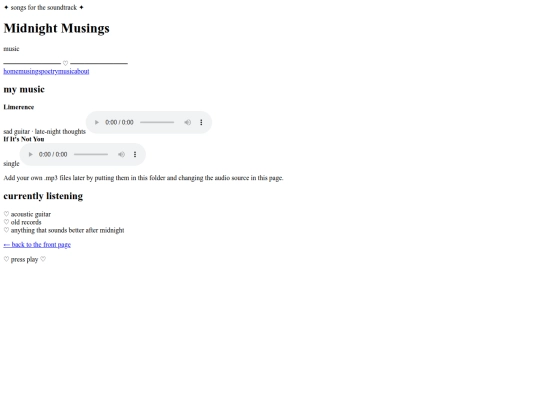Play the Limerence audio track

click(x=97, y=122)
